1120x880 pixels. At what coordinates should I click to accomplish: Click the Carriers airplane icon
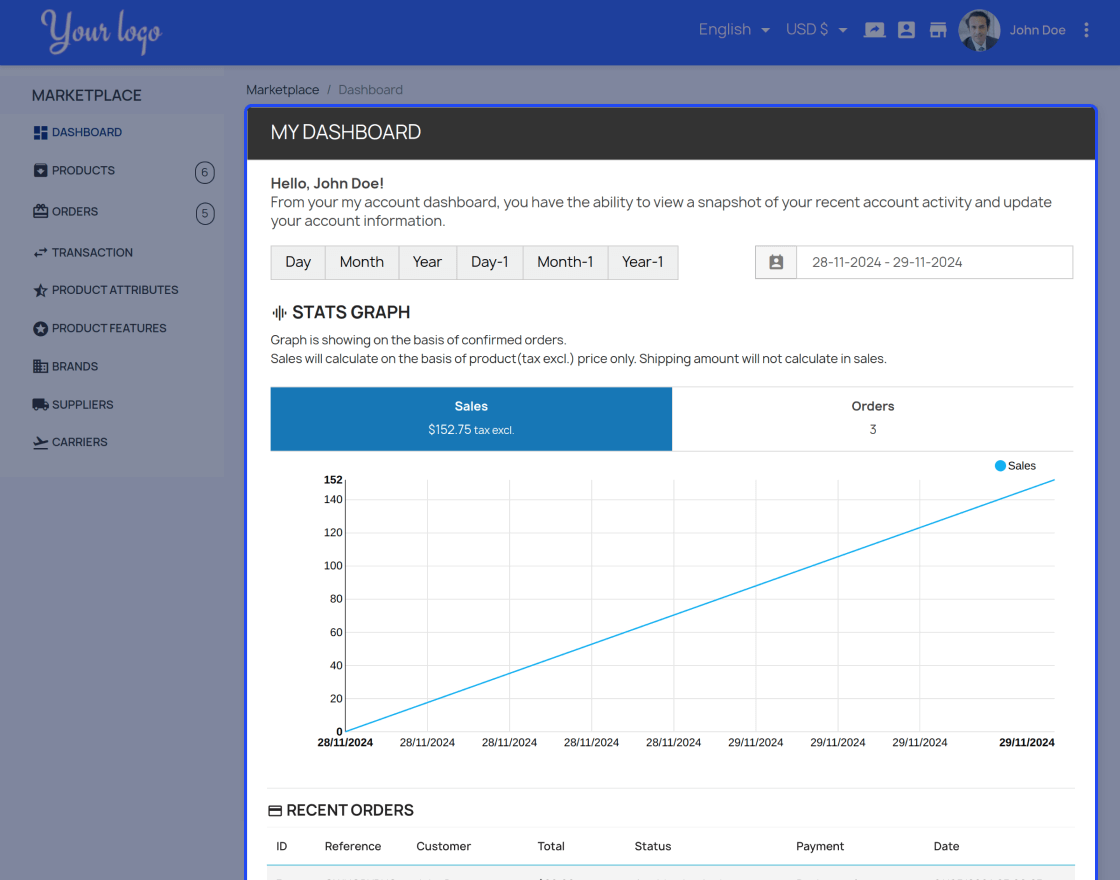click(41, 442)
